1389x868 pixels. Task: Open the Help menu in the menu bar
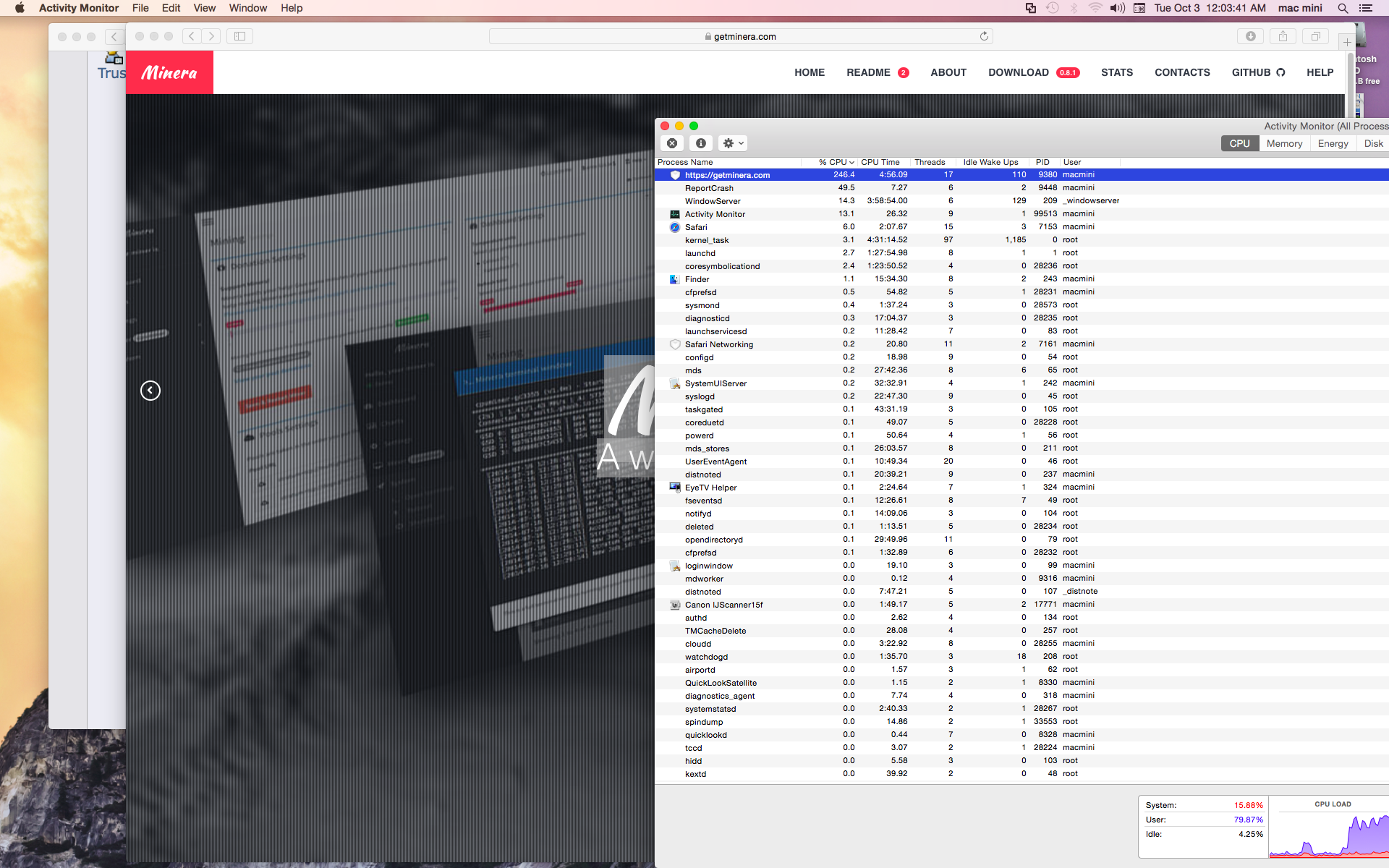(x=292, y=8)
